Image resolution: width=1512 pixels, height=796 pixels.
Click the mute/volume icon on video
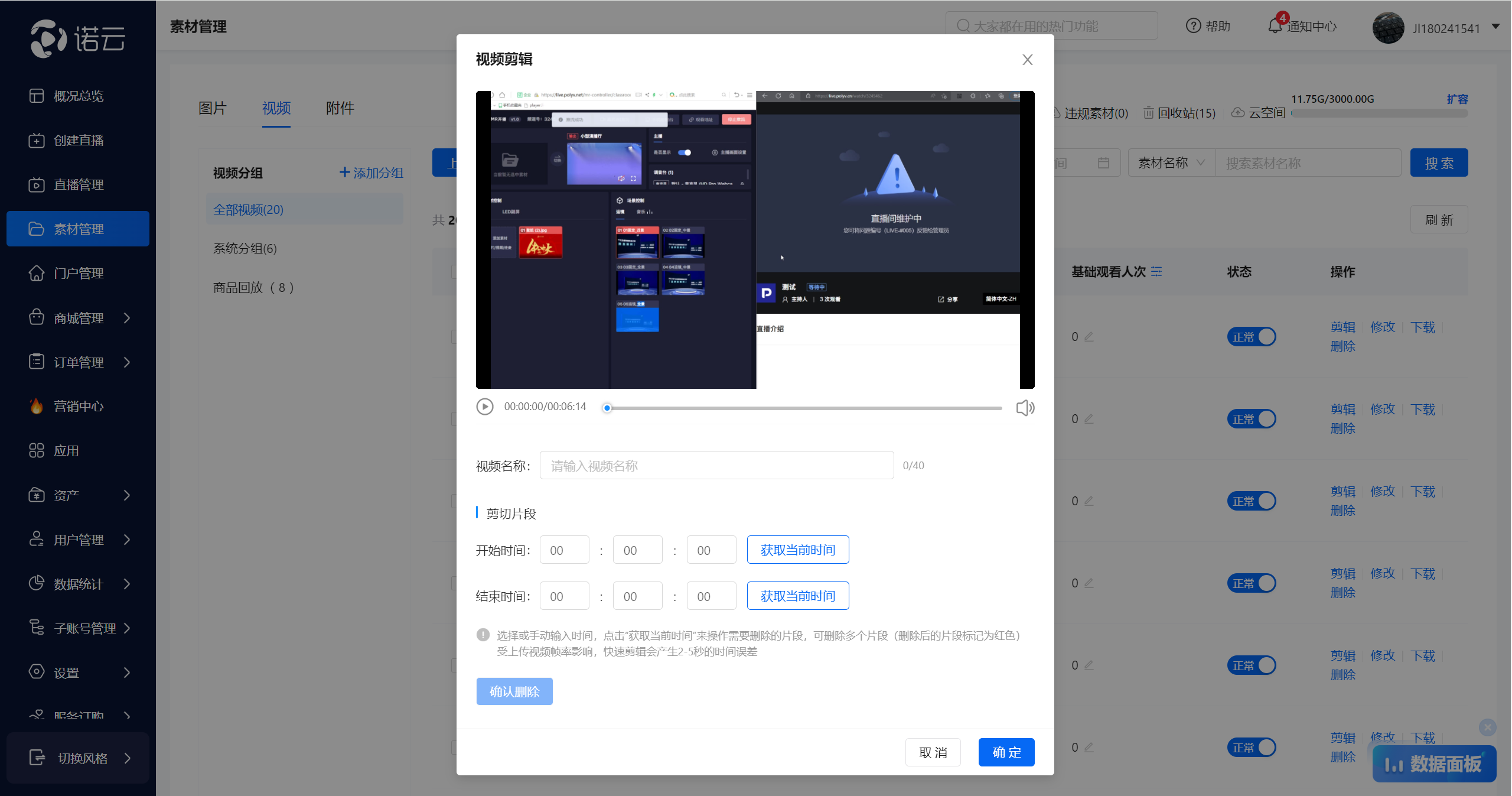tap(1024, 407)
